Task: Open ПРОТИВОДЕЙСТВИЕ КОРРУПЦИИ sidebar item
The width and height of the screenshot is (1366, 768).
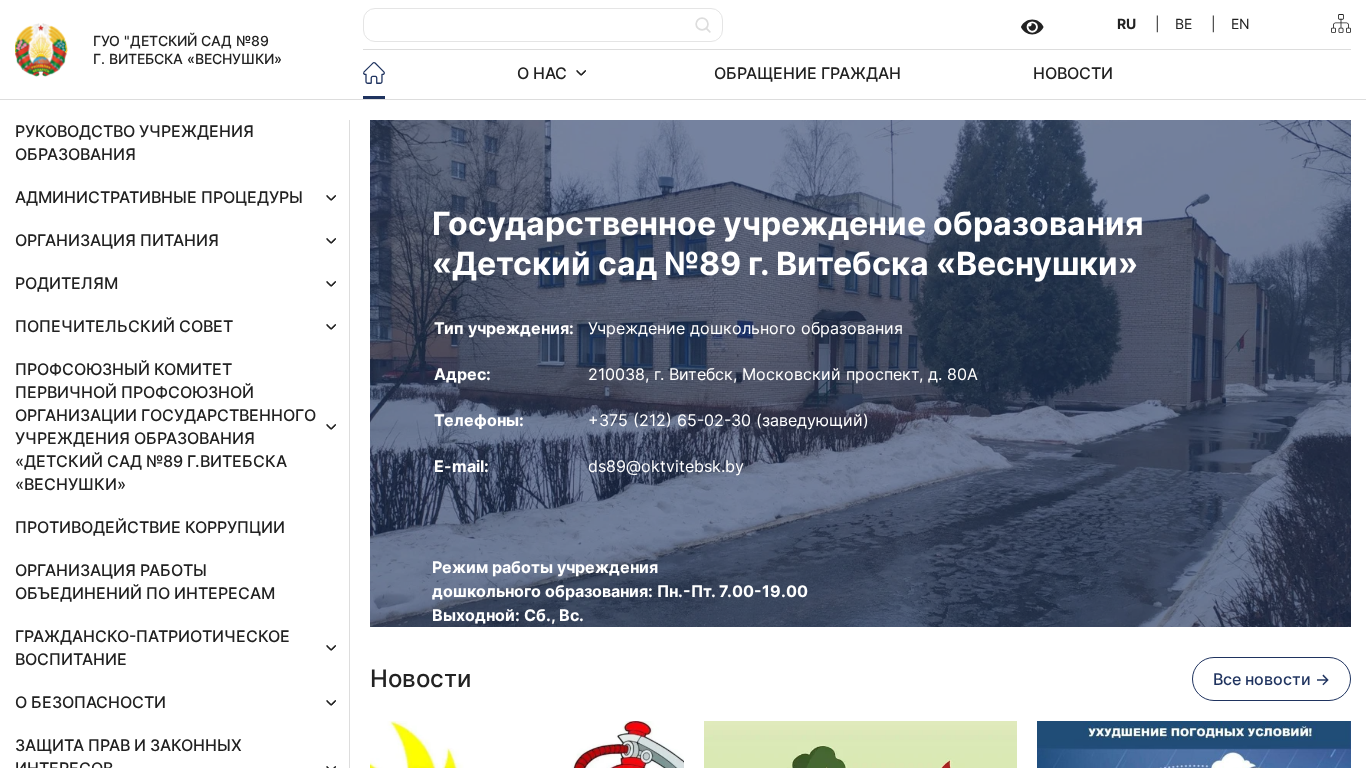Action: coord(150,528)
